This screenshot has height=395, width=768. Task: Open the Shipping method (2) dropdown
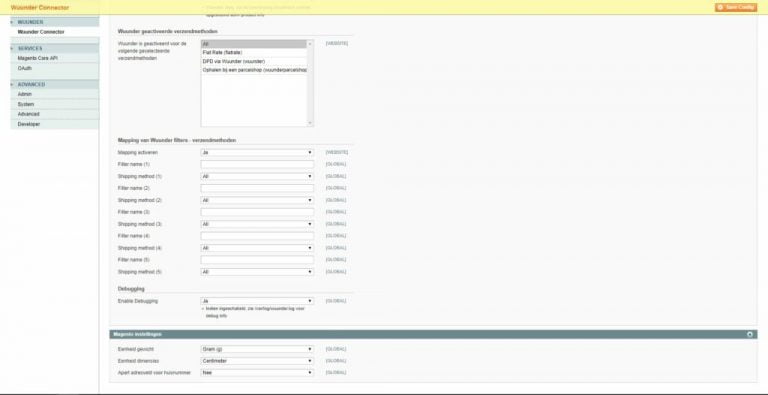coord(257,200)
